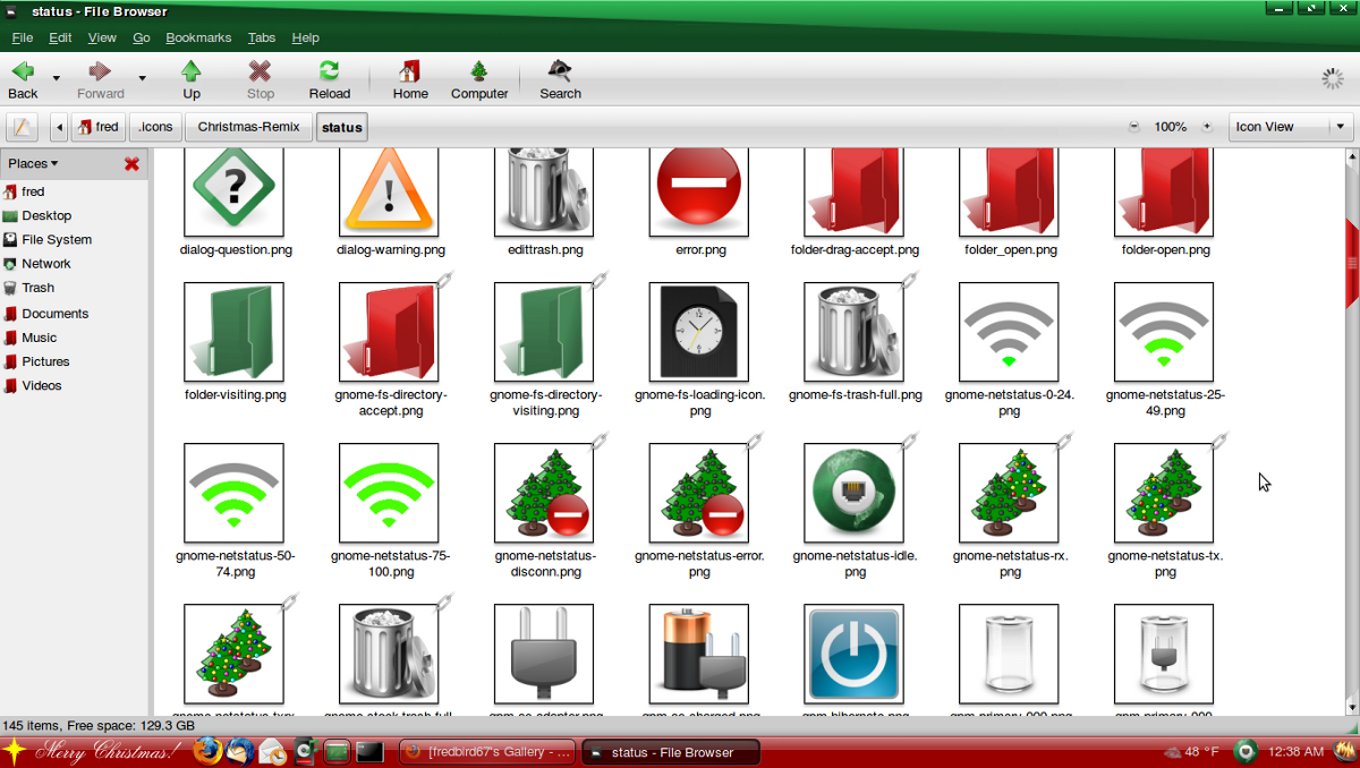Switch to fredbird67's Gallery taskbar window

pyautogui.click(x=488, y=752)
